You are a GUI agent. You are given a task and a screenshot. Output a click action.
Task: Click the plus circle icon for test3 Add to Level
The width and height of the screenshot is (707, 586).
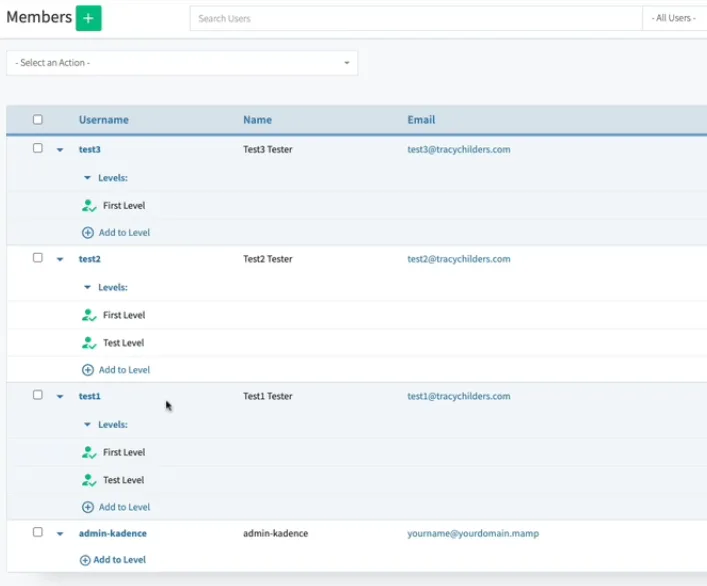click(x=87, y=233)
